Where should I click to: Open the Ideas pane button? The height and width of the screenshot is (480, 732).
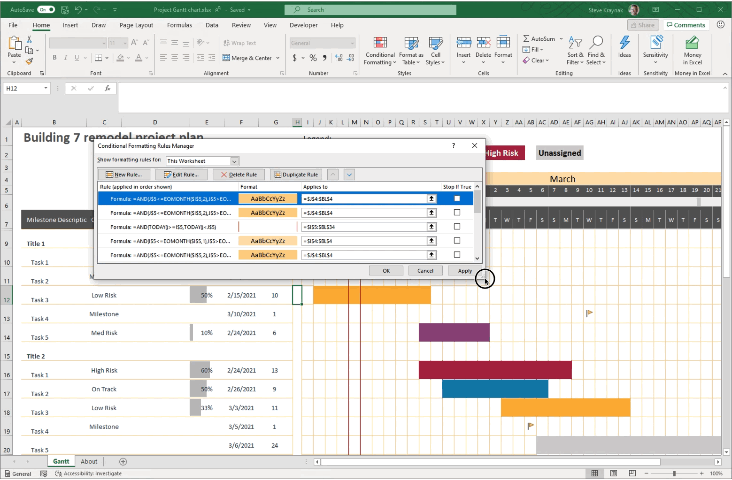(x=625, y=50)
